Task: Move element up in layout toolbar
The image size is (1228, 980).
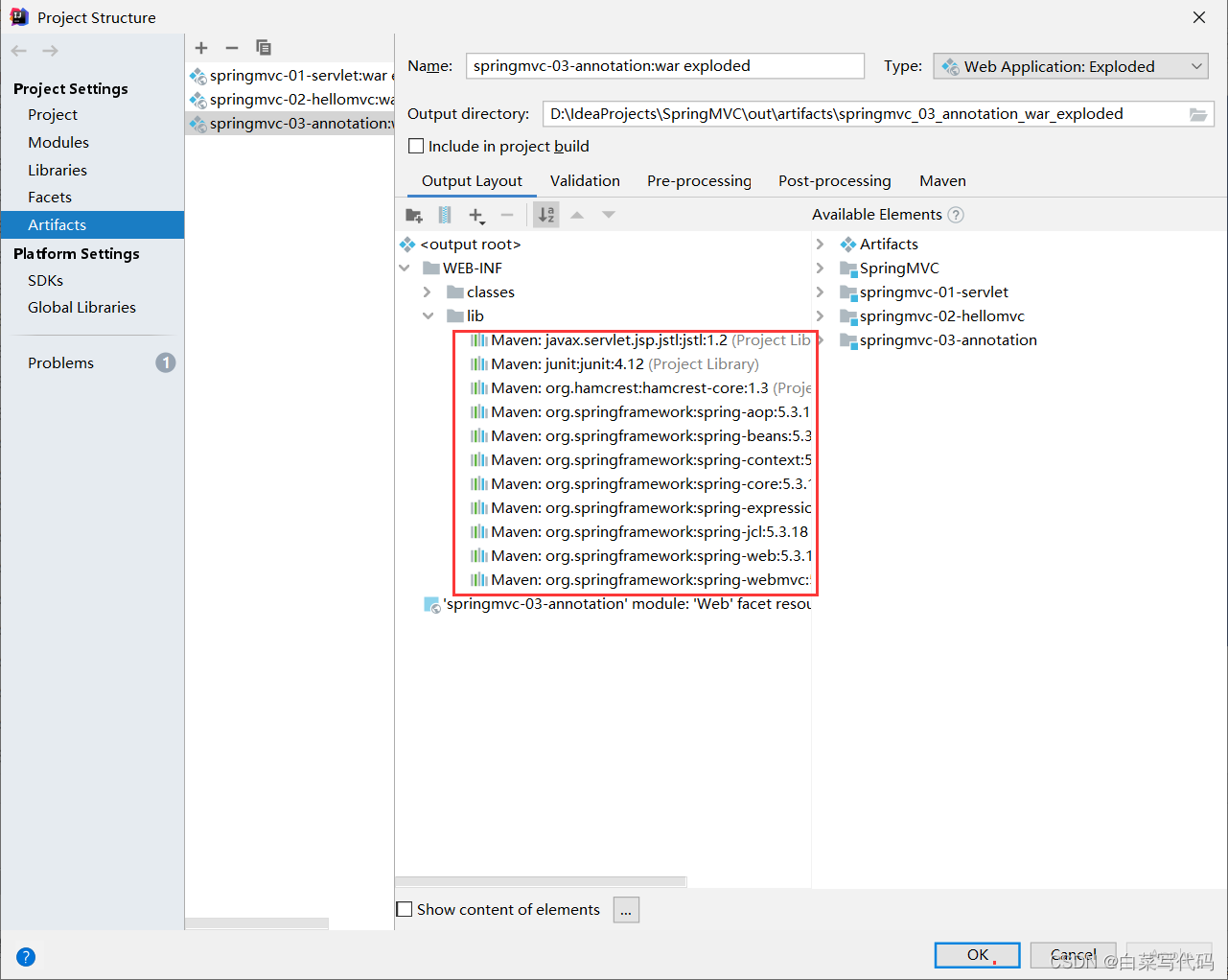Action: pyautogui.click(x=577, y=215)
